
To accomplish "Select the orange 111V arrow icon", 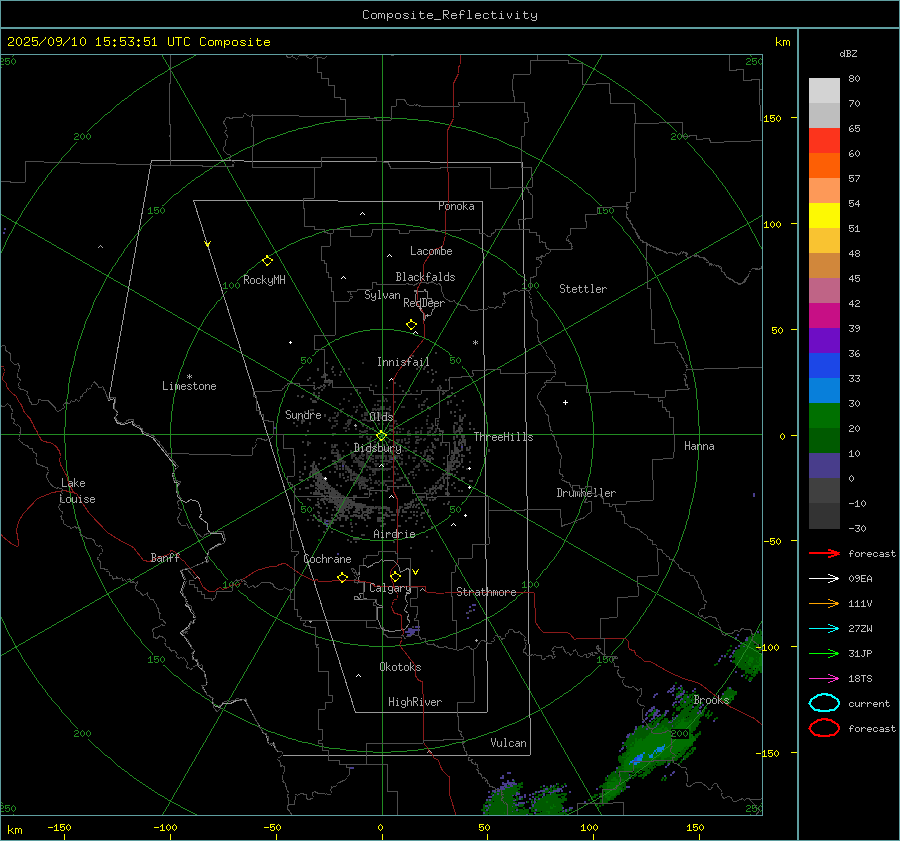I will point(824,603).
